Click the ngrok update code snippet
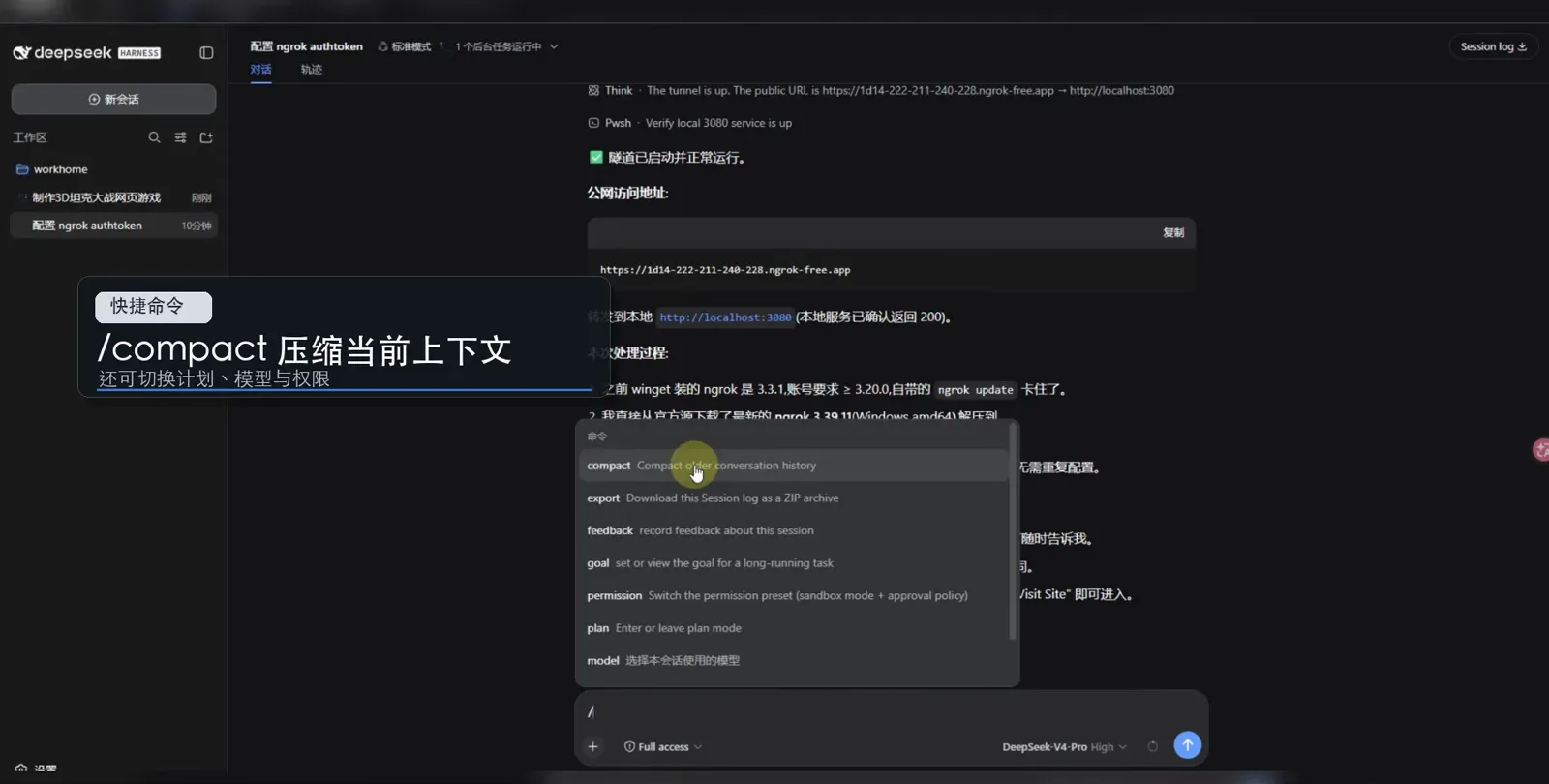 [x=975, y=390]
